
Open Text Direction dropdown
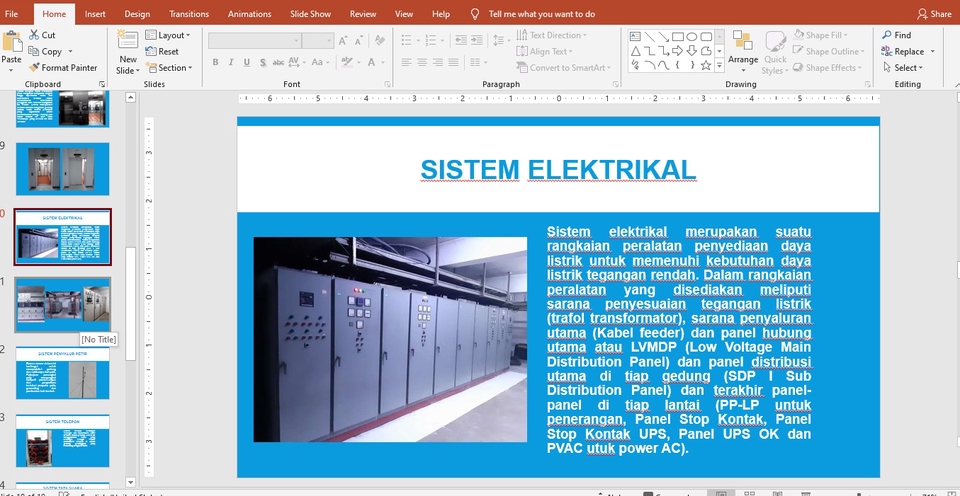[x=552, y=35]
